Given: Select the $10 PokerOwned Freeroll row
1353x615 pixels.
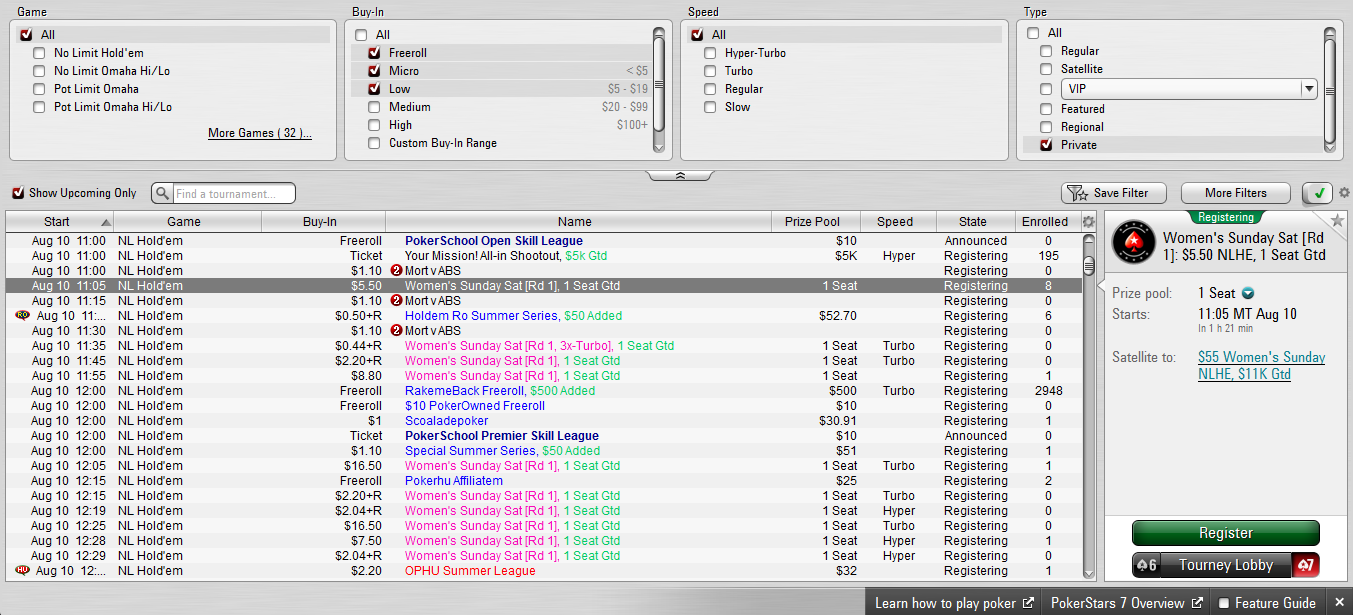Looking at the screenshot, I should (x=544, y=406).
